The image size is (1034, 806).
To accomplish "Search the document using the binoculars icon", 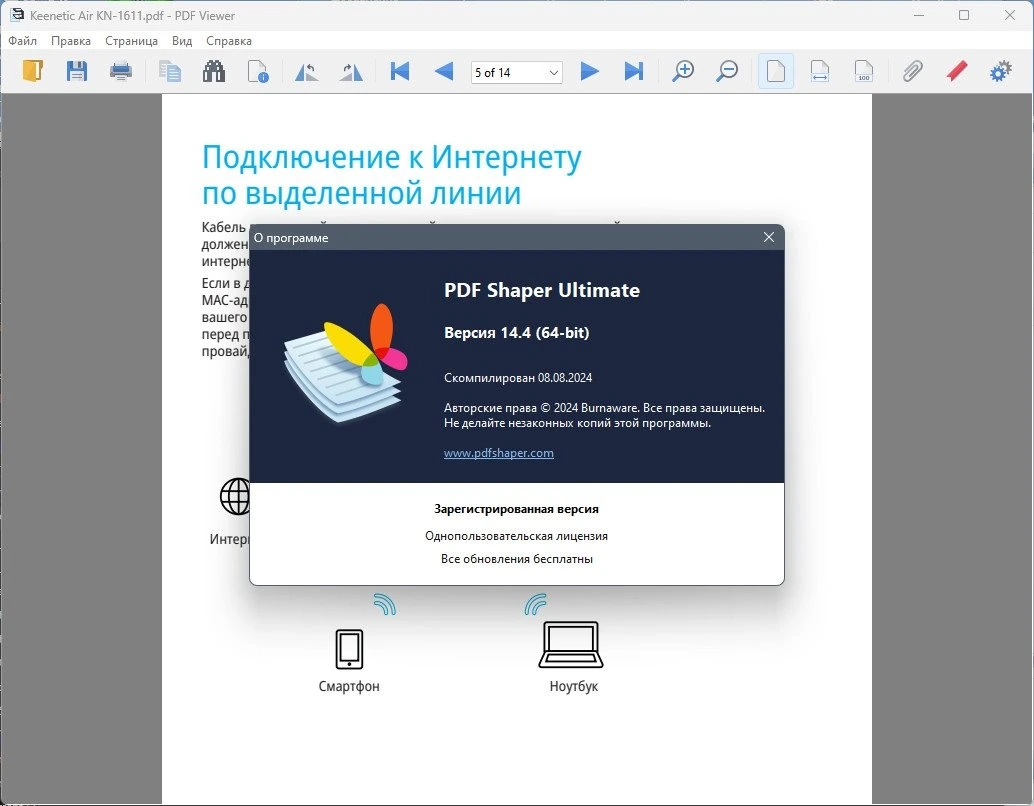I will pos(214,71).
